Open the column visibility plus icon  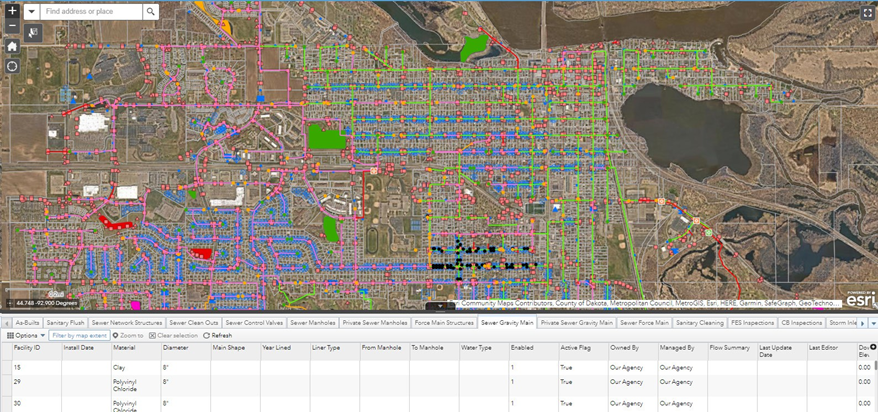click(x=874, y=348)
